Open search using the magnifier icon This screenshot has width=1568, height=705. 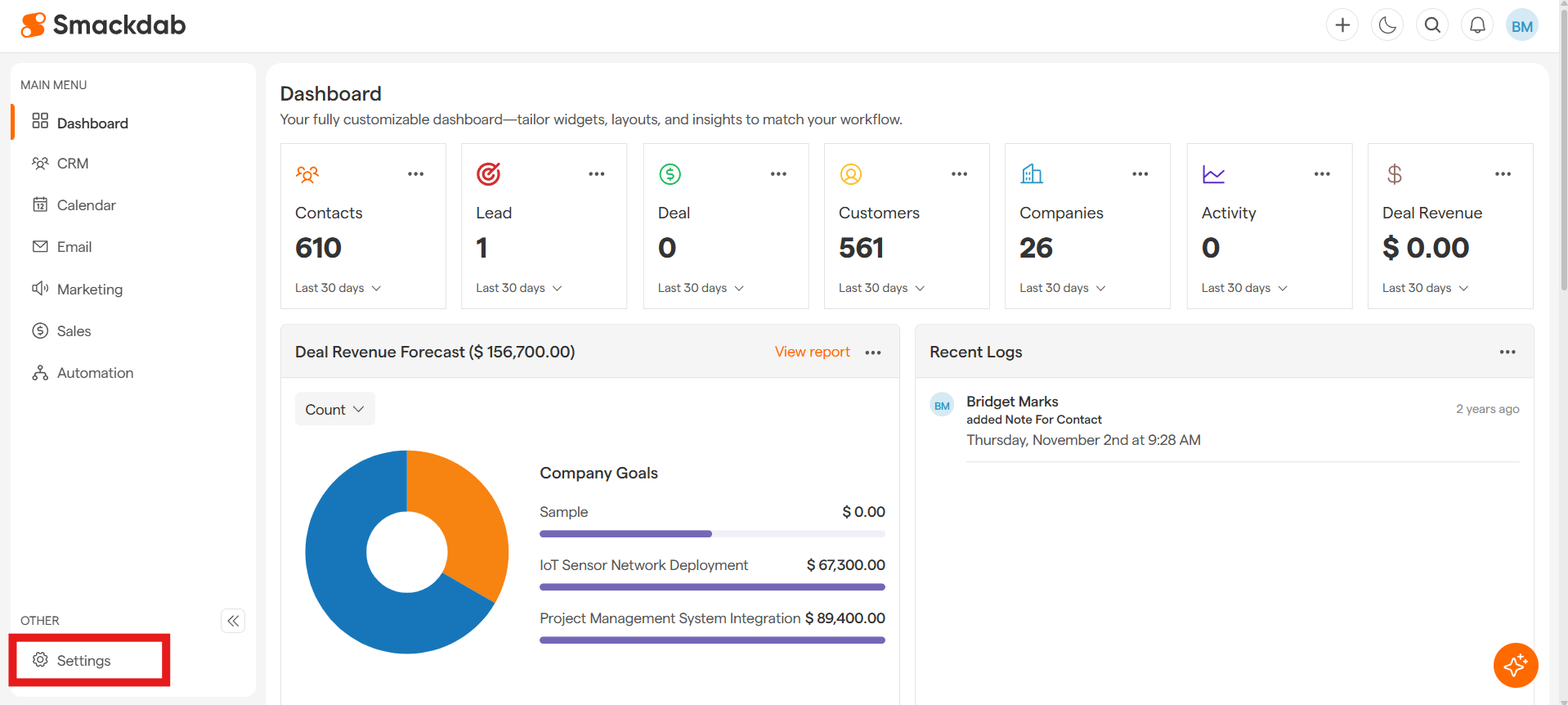[x=1432, y=25]
